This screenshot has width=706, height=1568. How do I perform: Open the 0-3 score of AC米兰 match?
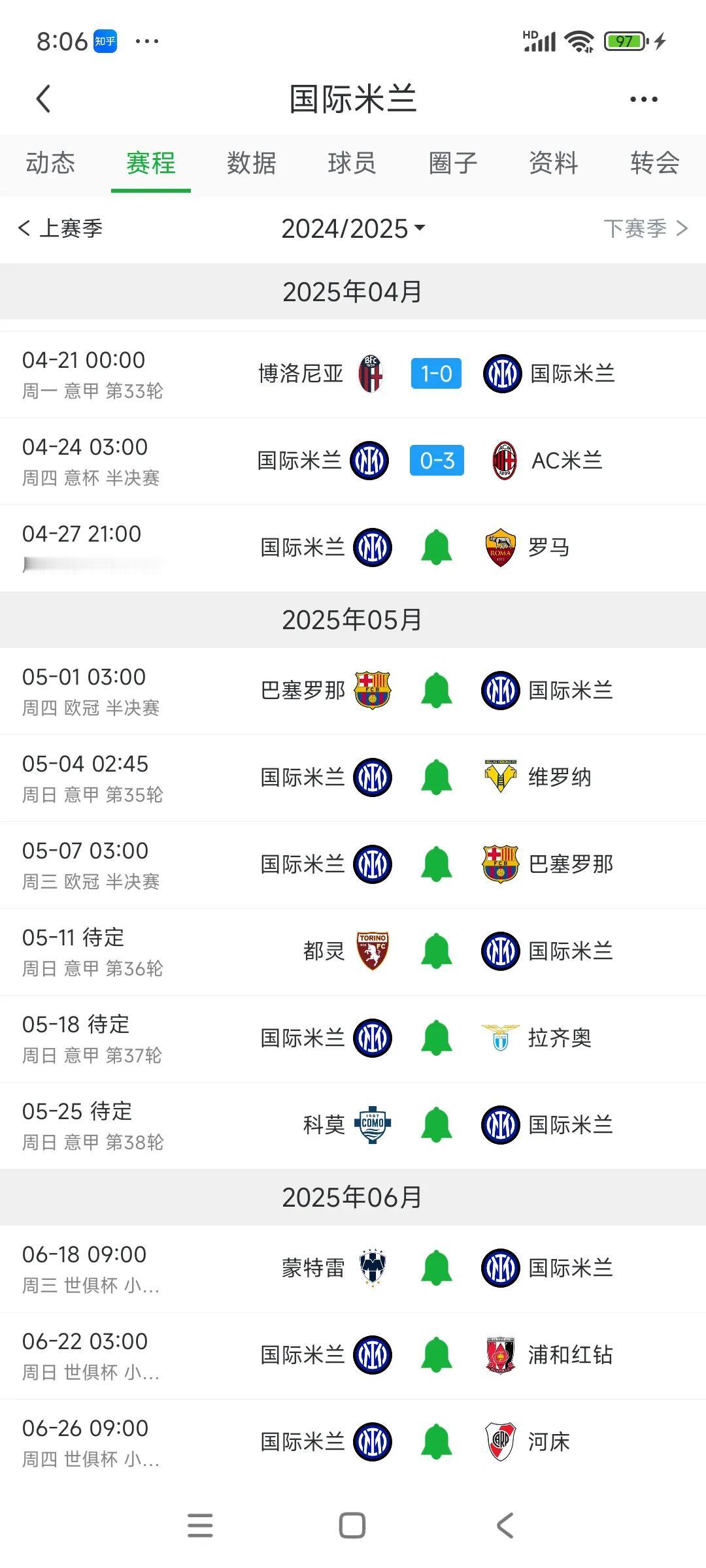437,461
